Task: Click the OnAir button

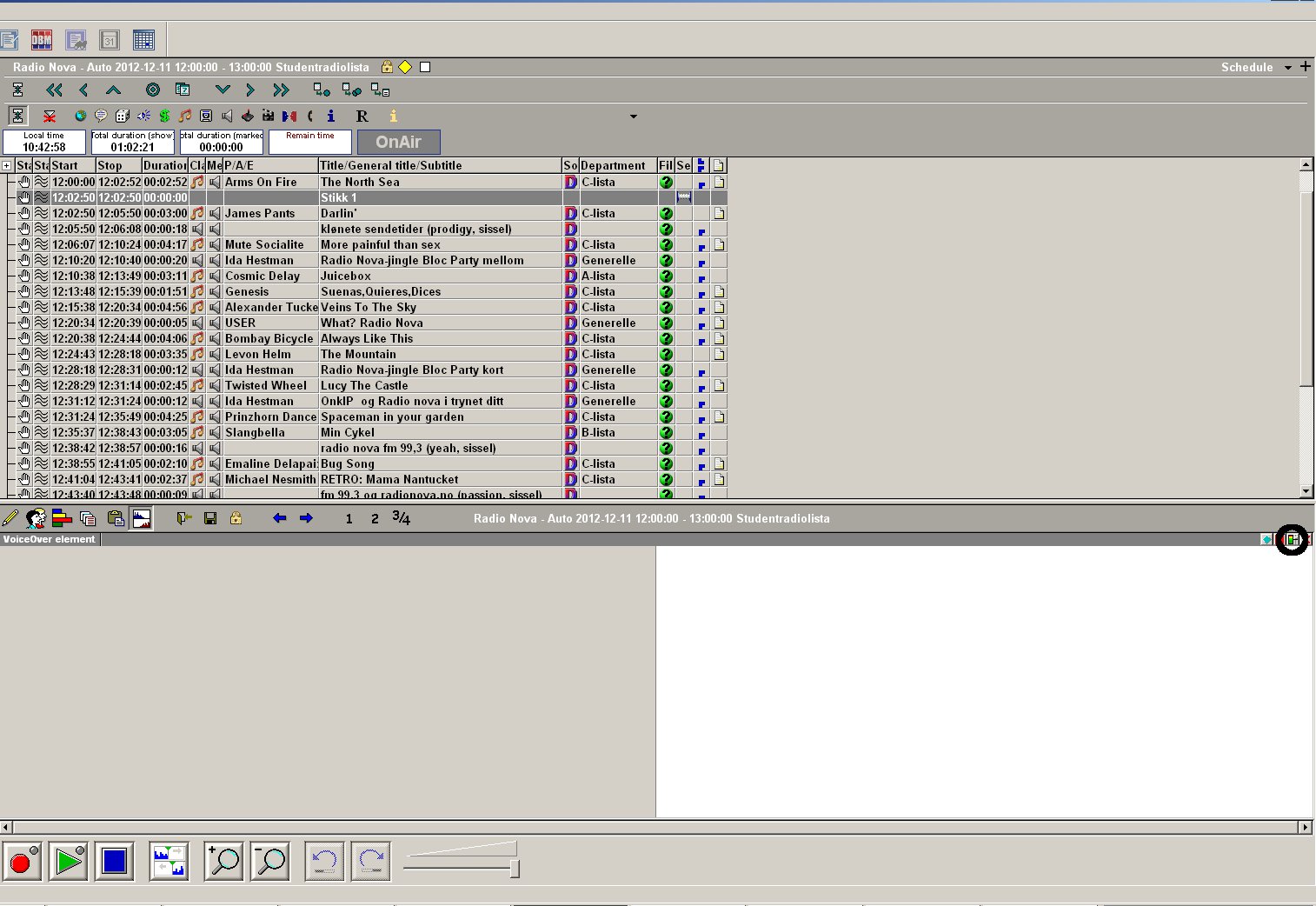Action: point(399,142)
